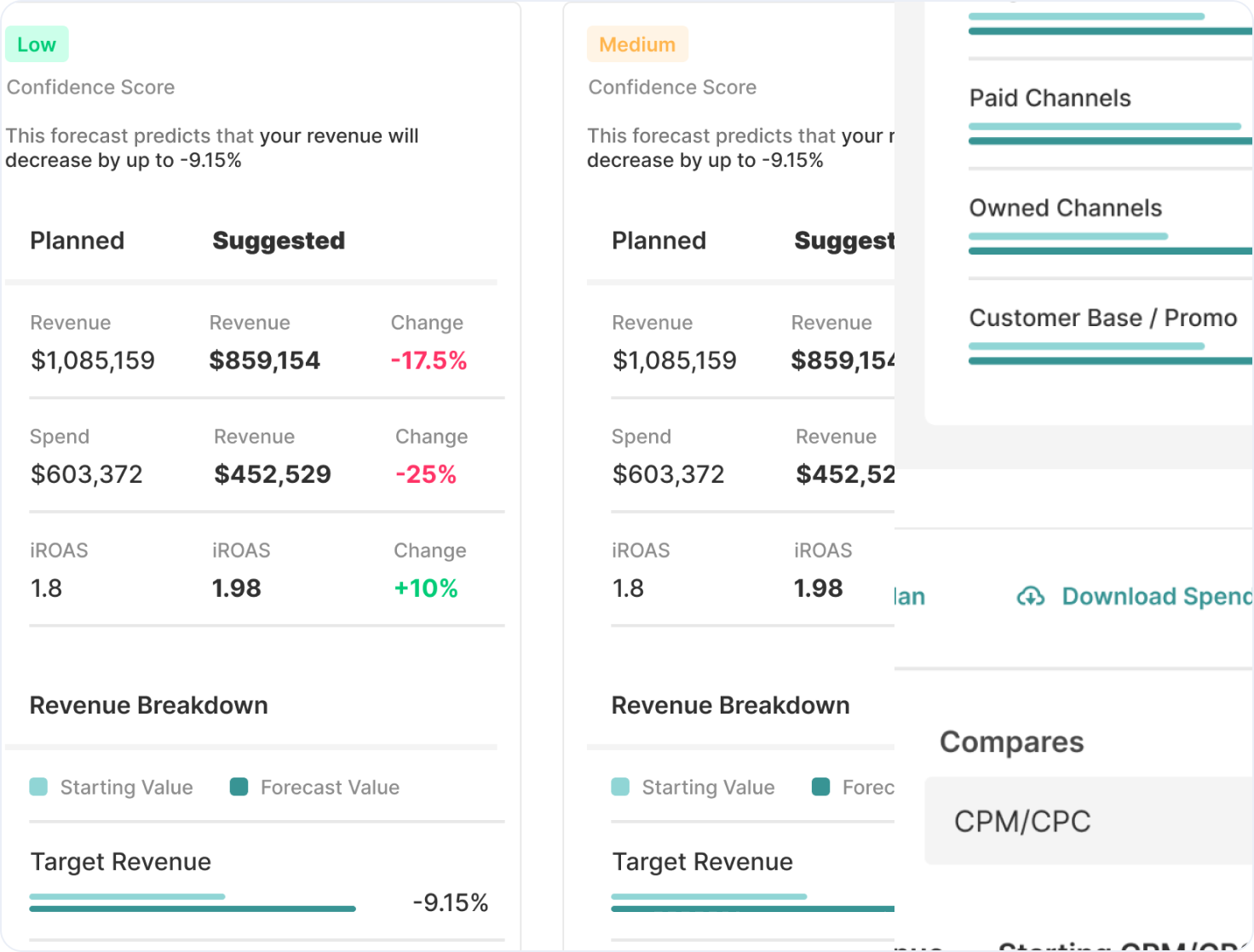The height and width of the screenshot is (952, 1254).
Task: Switch to the Suggested tab in Low card
Action: 279,241
